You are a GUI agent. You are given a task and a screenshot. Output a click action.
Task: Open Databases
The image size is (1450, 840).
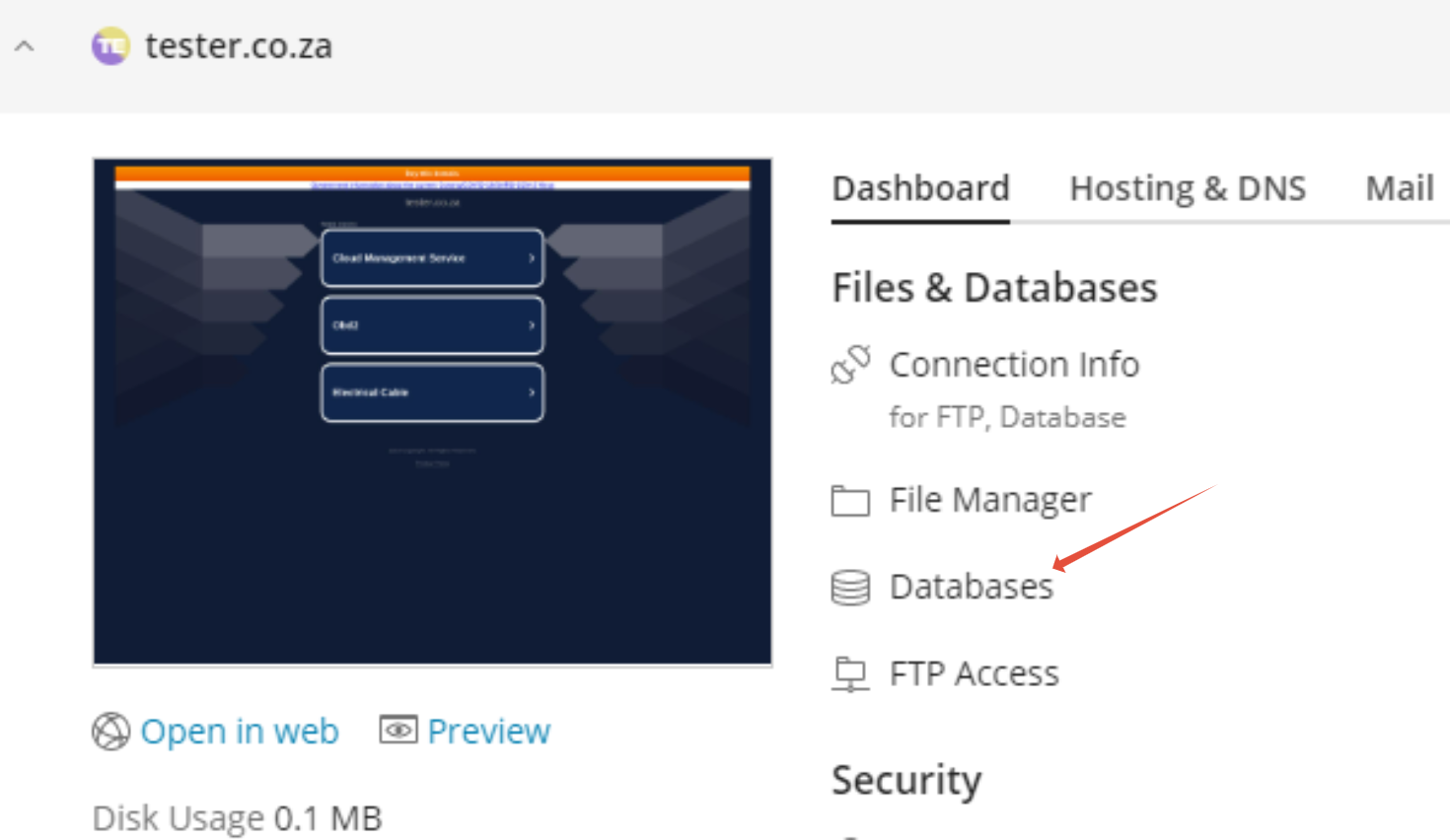coord(972,587)
